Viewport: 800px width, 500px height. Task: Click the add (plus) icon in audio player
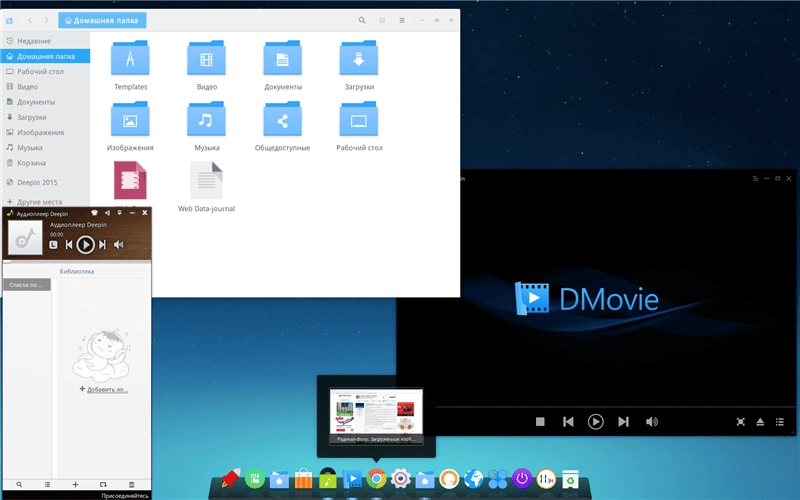click(x=75, y=485)
